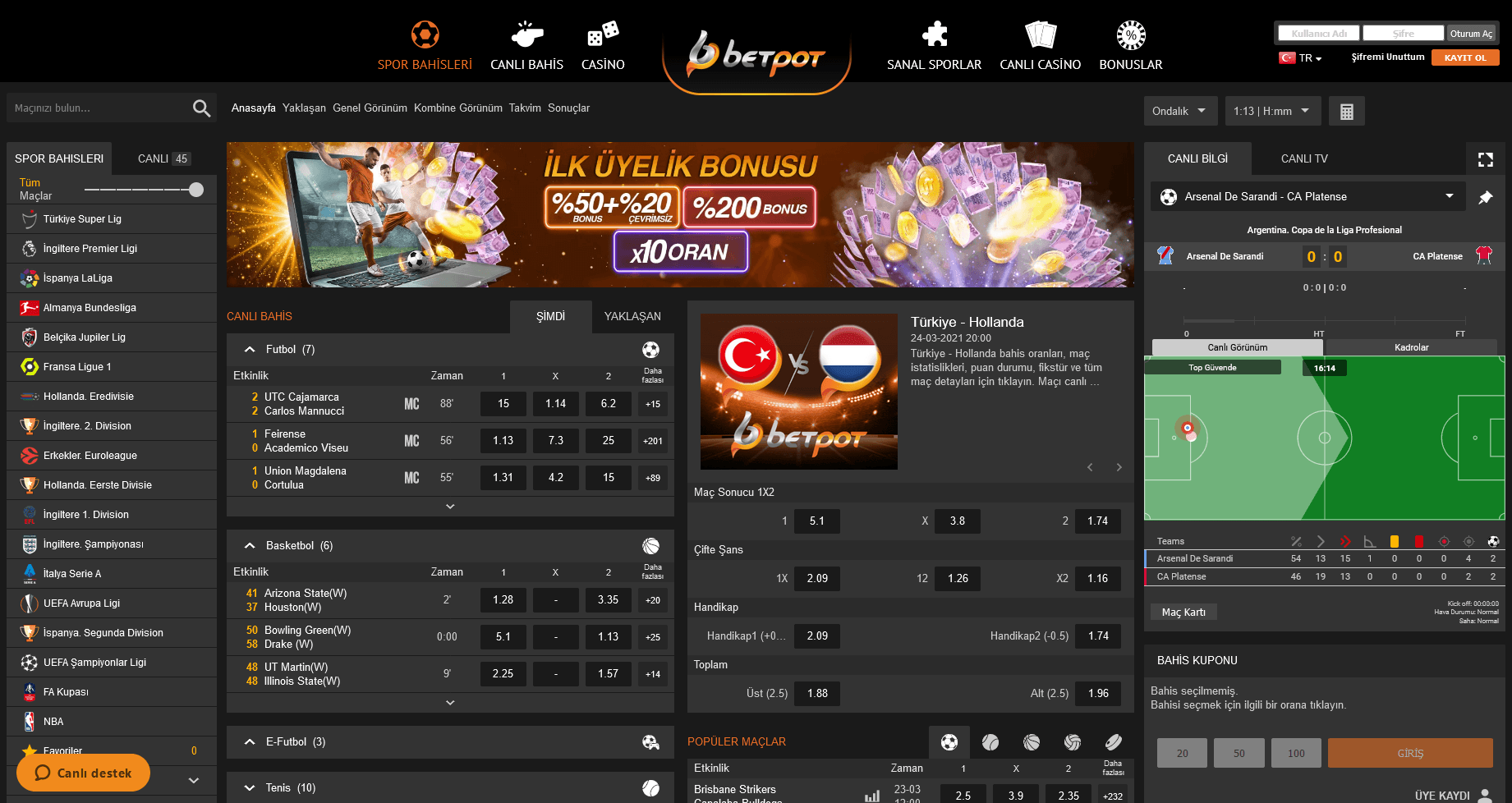The image size is (1512, 803).
Task: Click the Şifremi Unuttum link
Action: coord(1388,57)
